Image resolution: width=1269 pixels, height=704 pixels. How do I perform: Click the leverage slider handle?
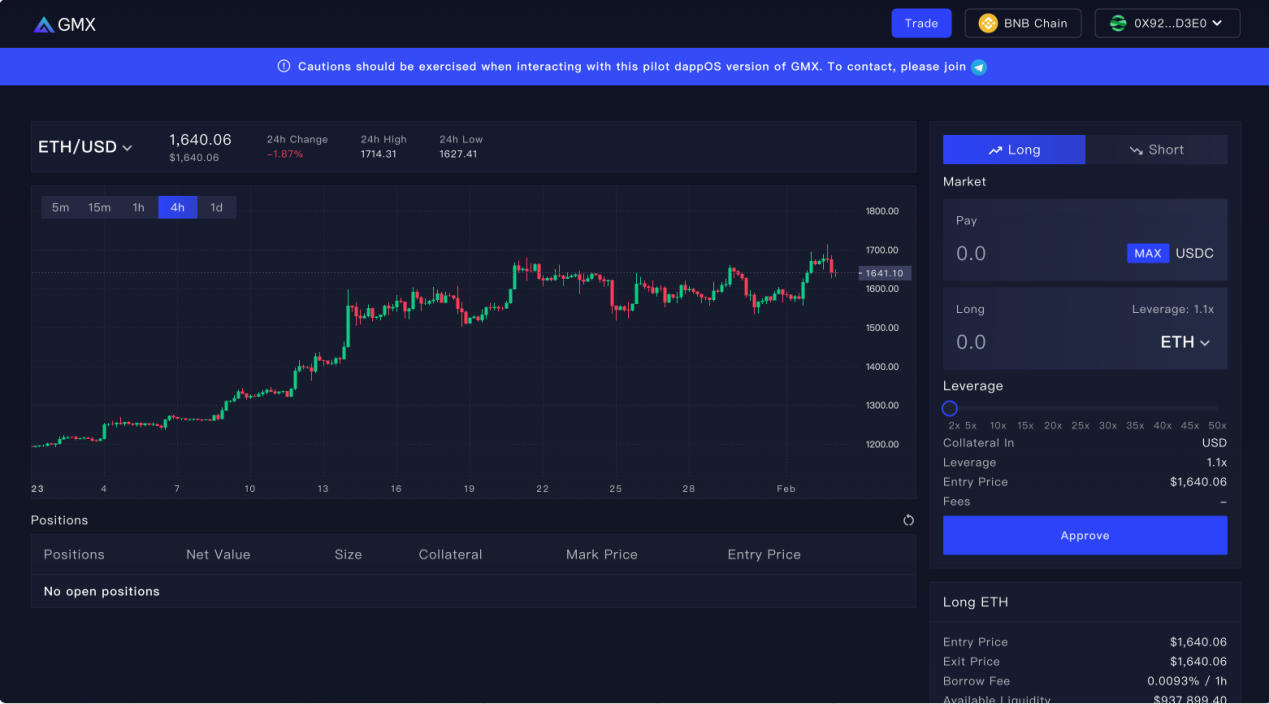point(950,408)
